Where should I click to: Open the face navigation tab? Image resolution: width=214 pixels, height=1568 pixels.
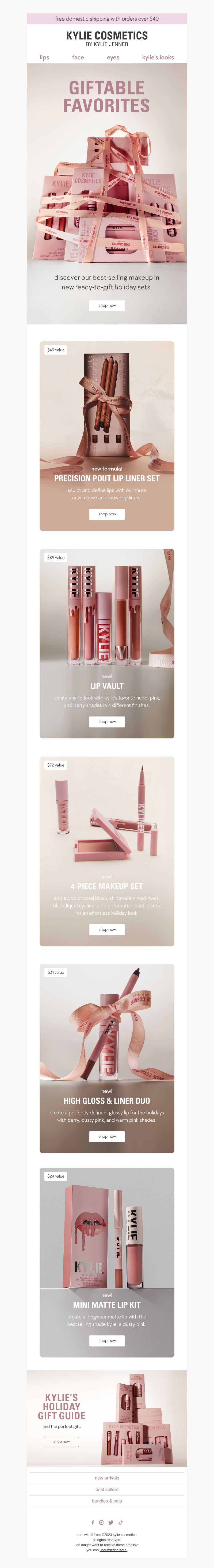pyautogui.click(x=78, y=57)
